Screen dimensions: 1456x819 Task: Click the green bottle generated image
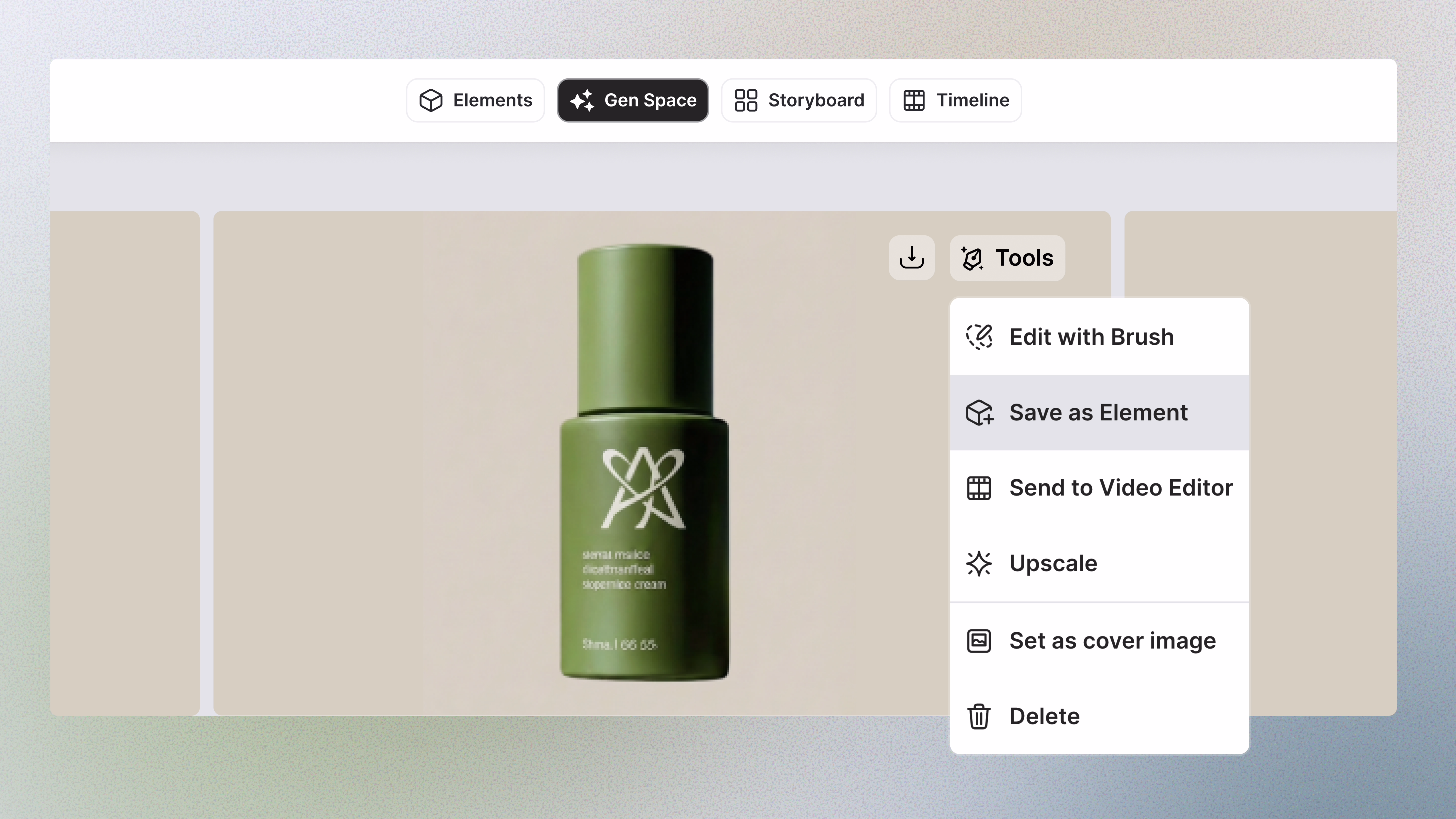point(644,462)
